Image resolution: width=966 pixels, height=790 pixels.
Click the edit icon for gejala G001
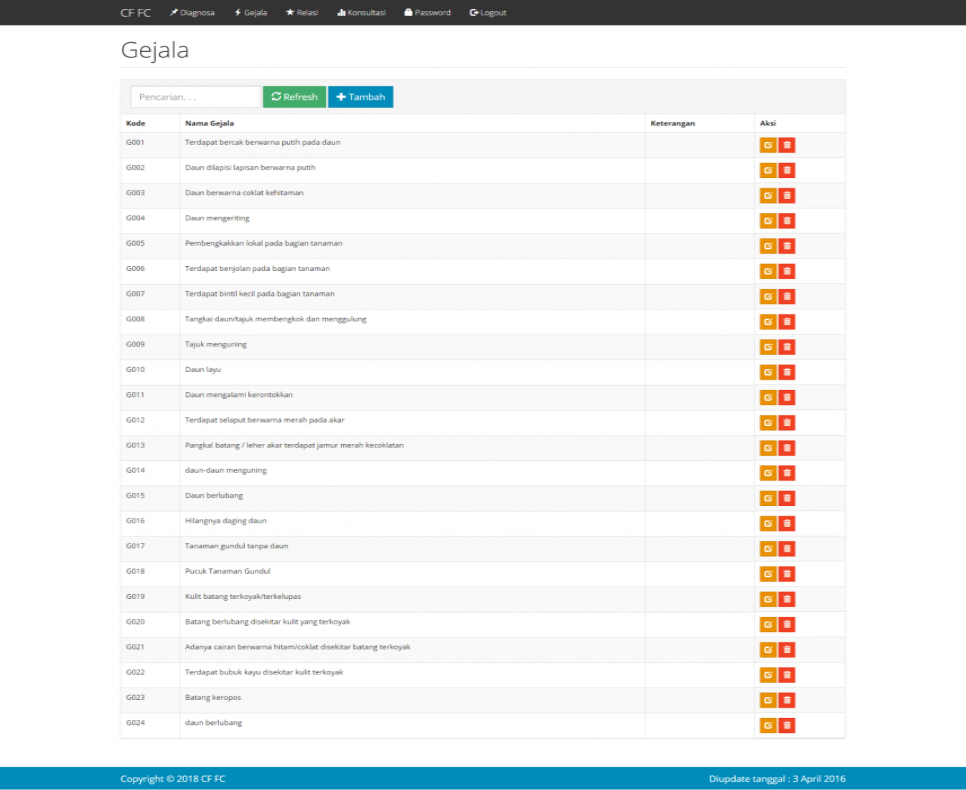coord(768,144)
